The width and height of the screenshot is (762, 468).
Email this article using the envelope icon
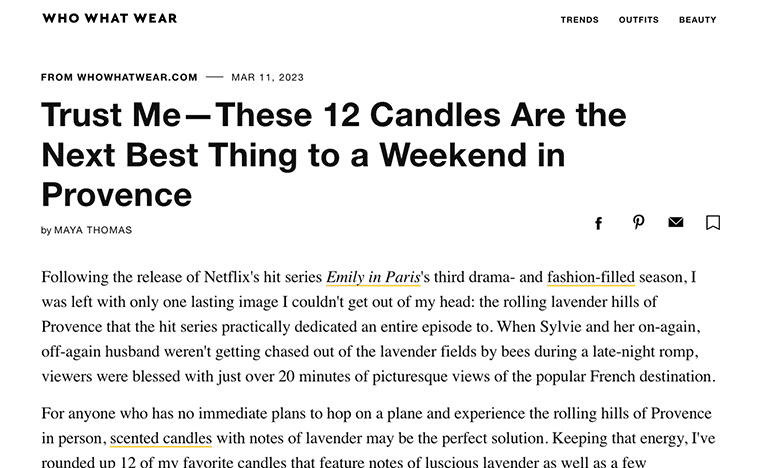[x=675, y=222]
